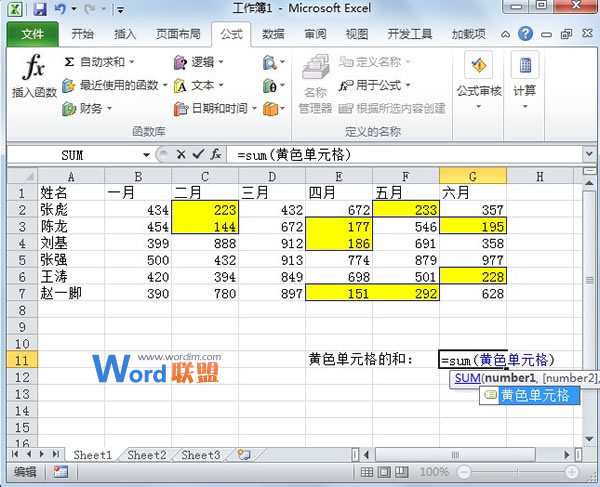Click the 插入函数 (Insert Function) fx icon

[34, 70]
